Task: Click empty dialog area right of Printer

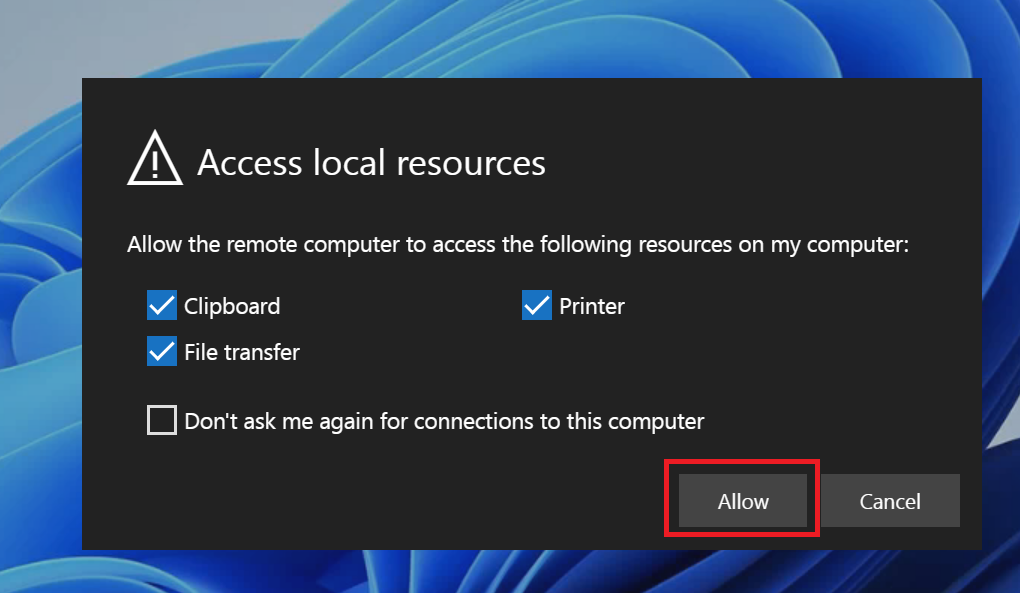Action: click(x=800, y=306)
